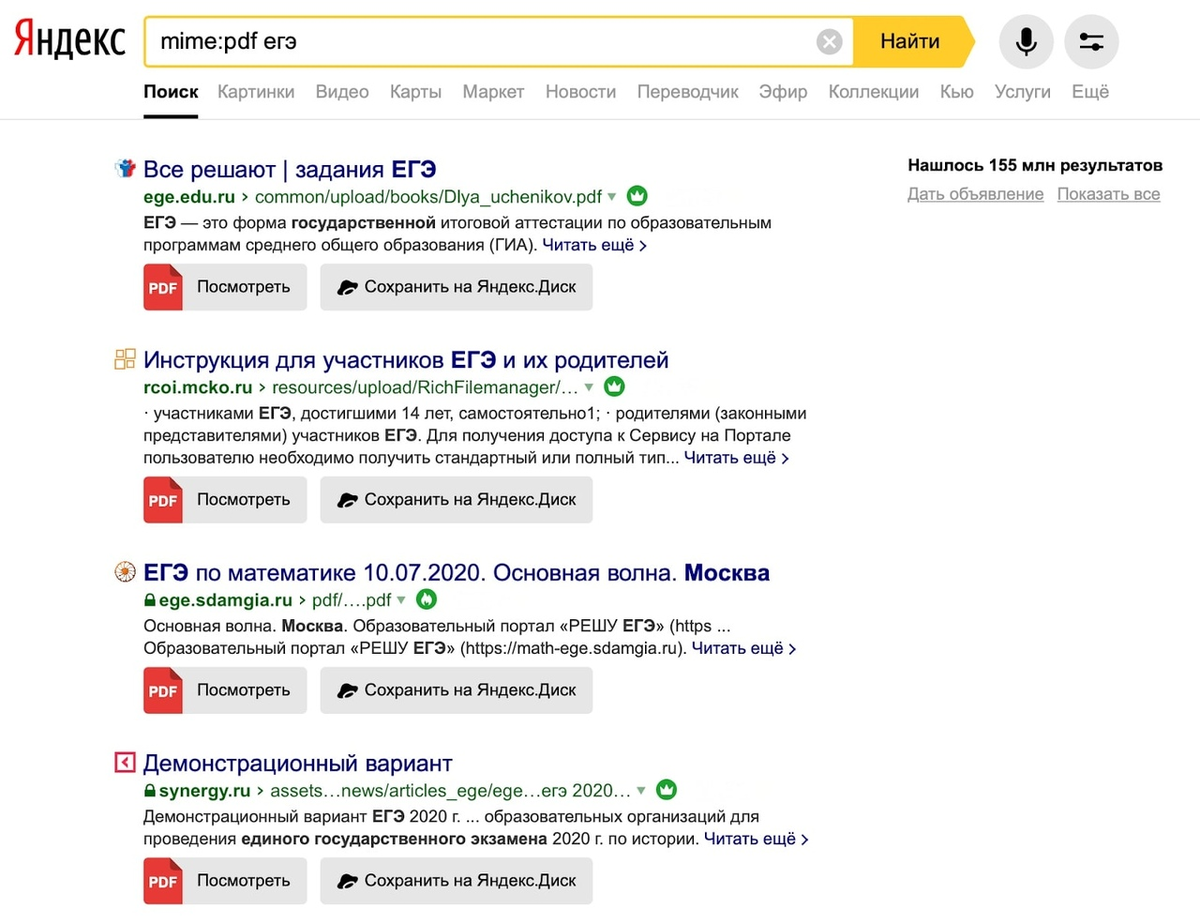Click the microphone voice search icon
This screenshot has height=924, width=1200.
pos(1026,42)
